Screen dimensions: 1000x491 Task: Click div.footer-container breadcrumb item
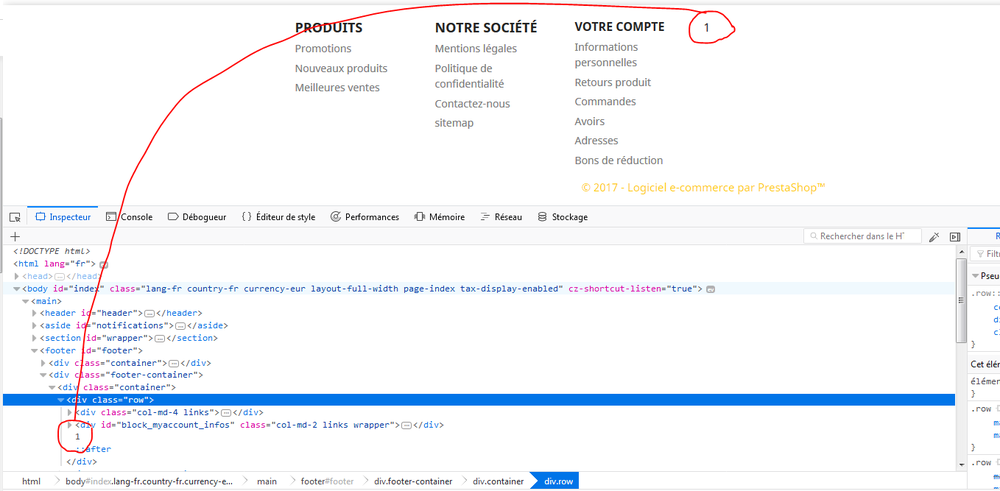(413, 481)
